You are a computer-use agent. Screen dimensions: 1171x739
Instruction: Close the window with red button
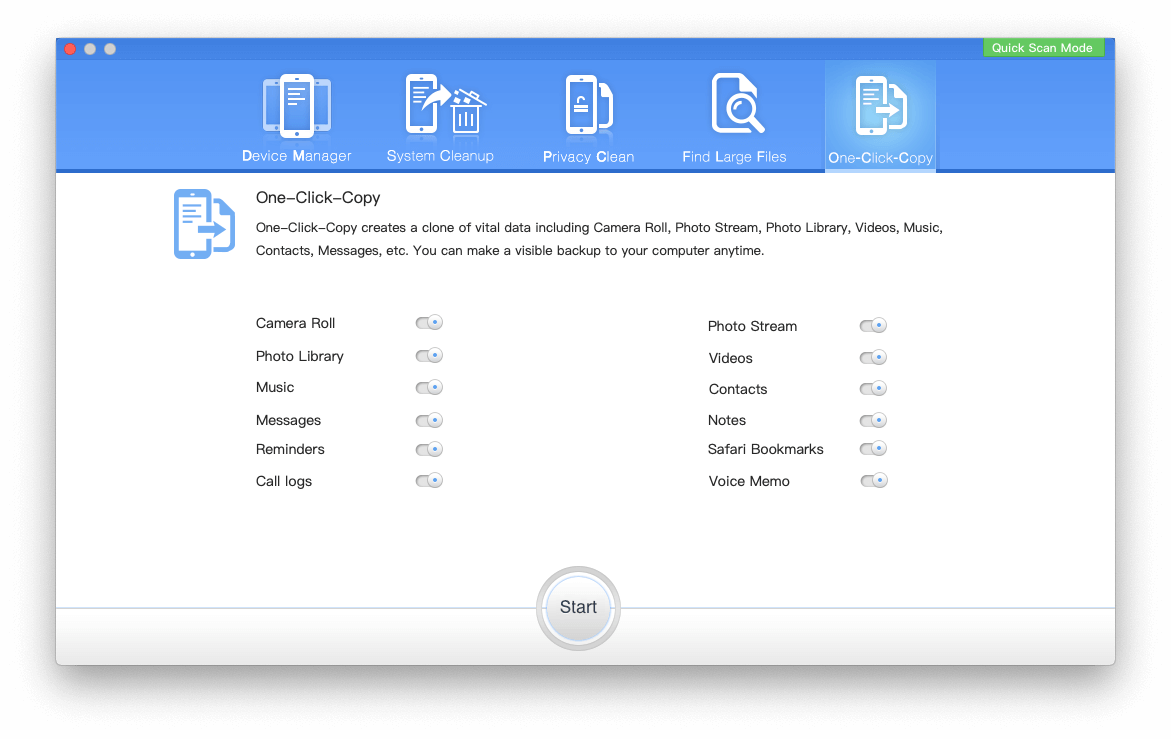coord(70,49)
